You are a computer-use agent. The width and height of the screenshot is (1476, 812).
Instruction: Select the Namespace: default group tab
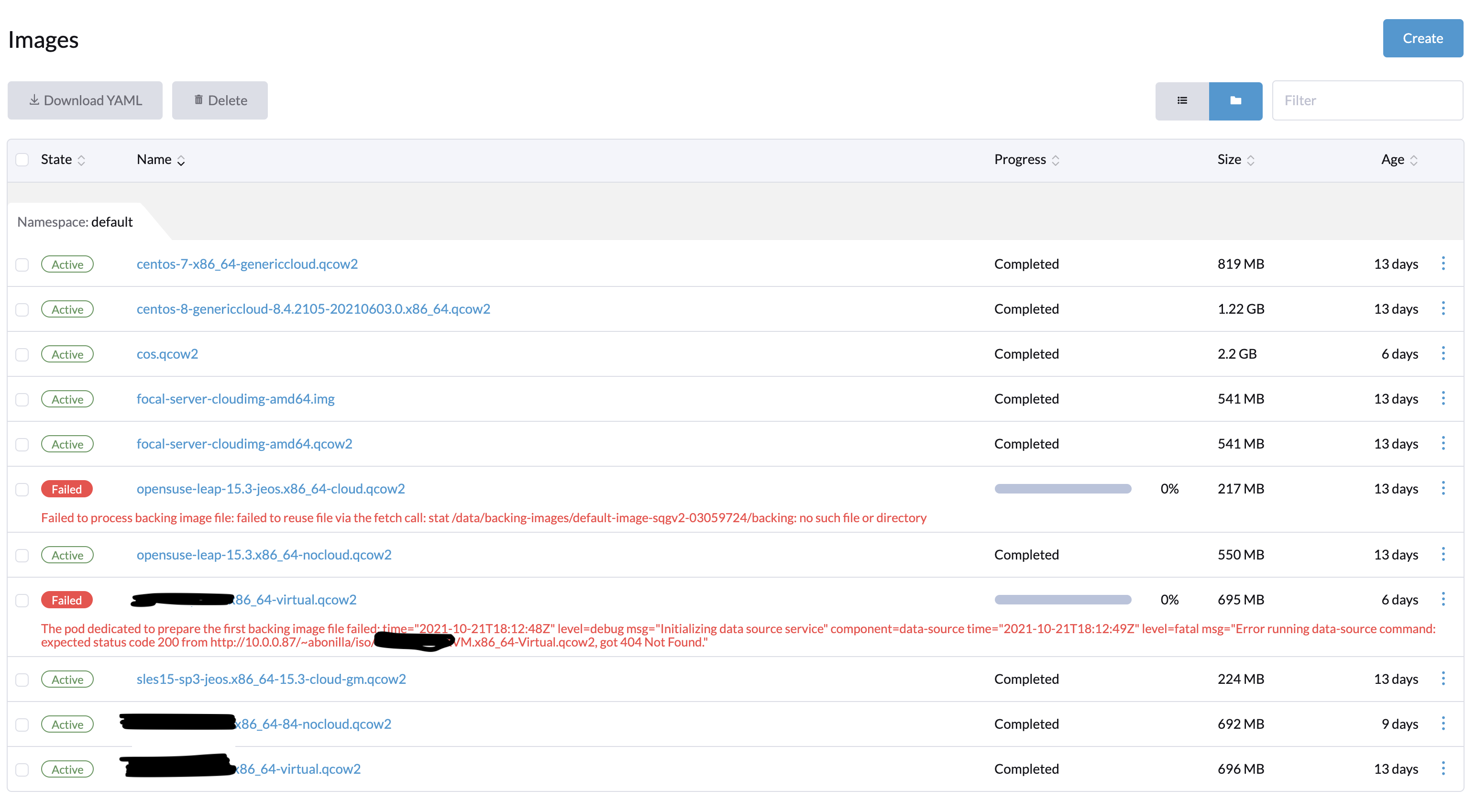tap(75, 222)
